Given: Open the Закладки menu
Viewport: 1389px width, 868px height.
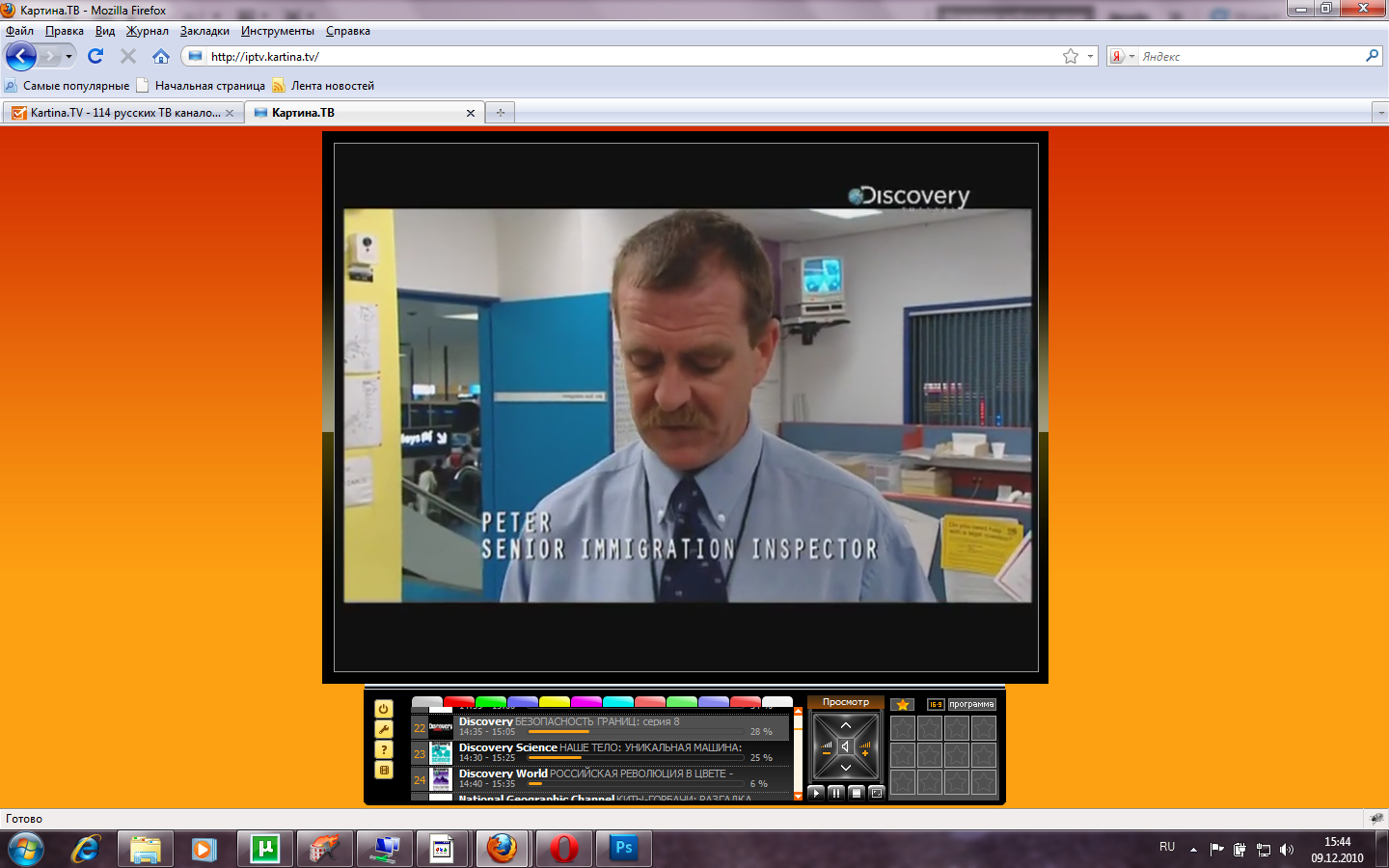Looking at the screenshot, I should click(x=204, y=31).
